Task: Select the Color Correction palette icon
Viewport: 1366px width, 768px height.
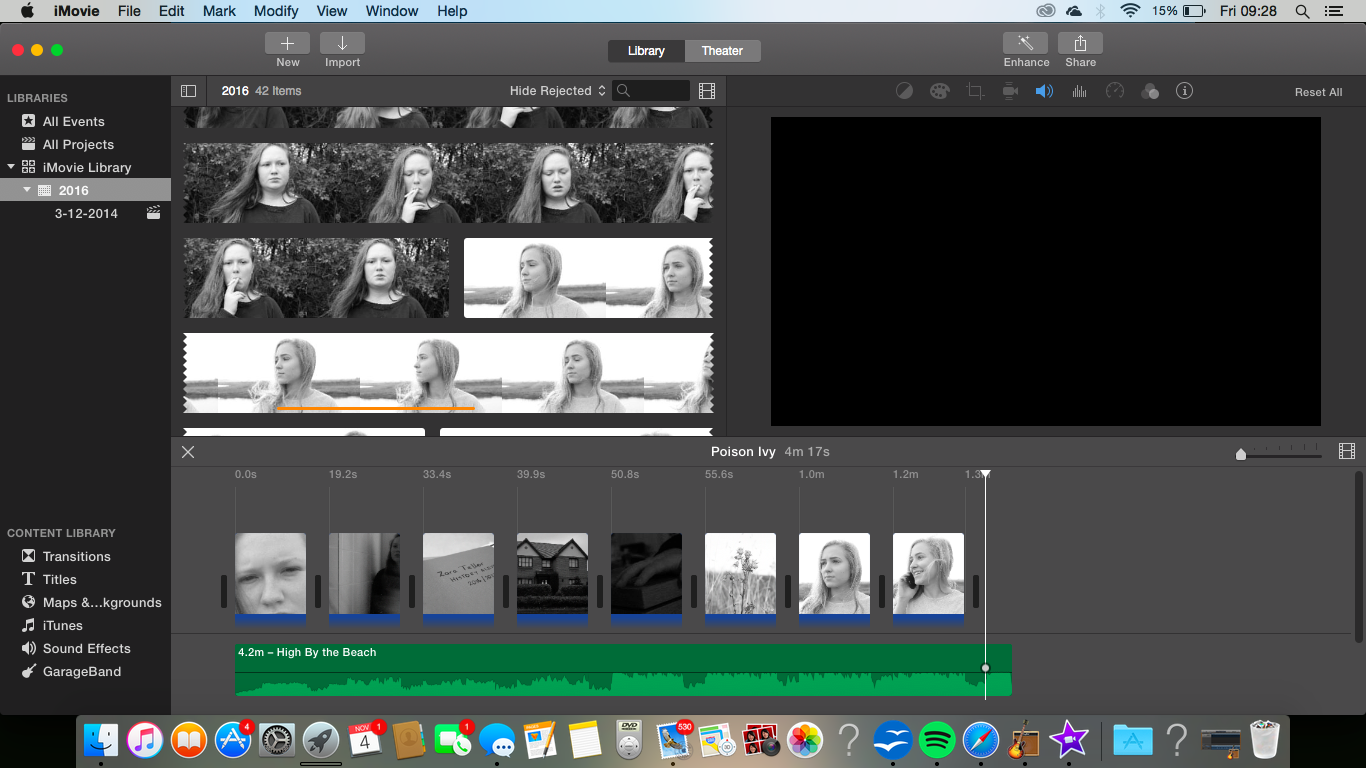Action: tap(939, 91)
